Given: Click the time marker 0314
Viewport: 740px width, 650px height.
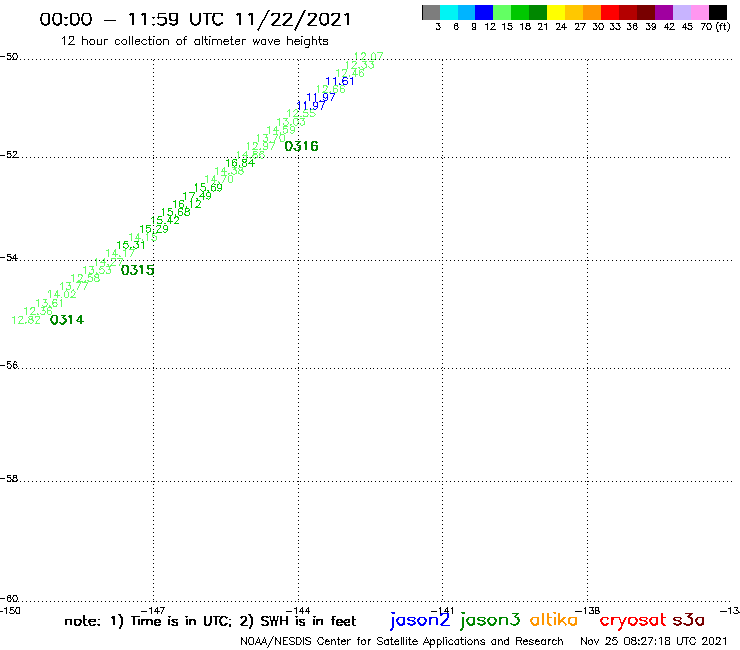Looking at the screenshot, I should click(x=67, y=320).
